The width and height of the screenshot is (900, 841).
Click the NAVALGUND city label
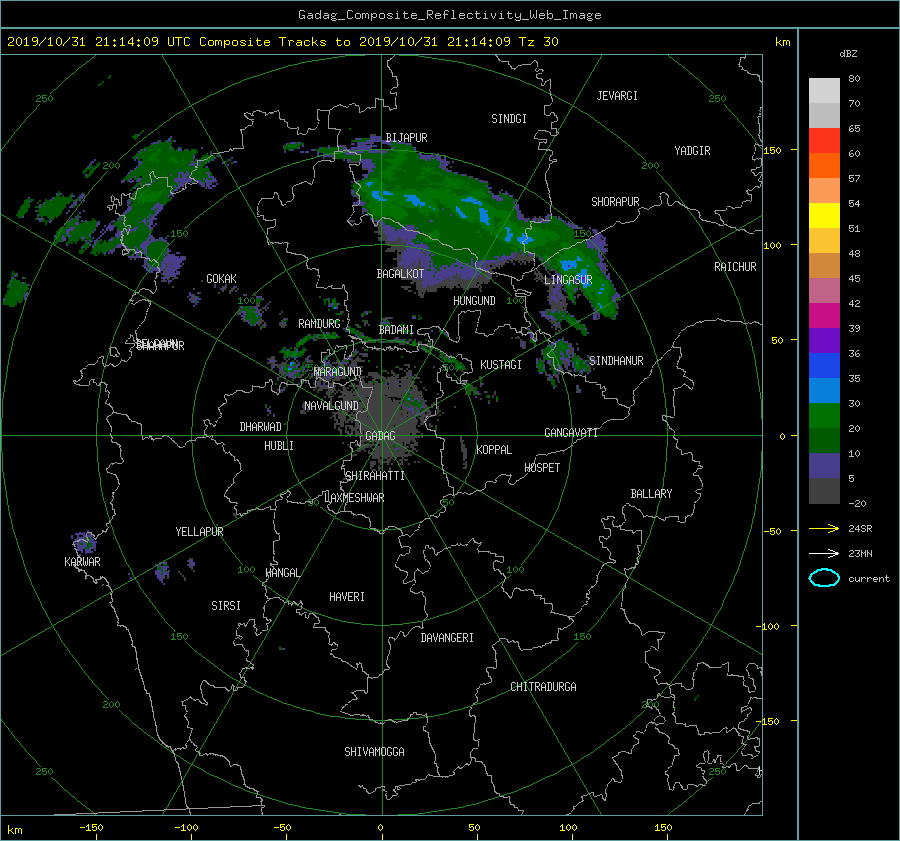click(x=331, y=406)
